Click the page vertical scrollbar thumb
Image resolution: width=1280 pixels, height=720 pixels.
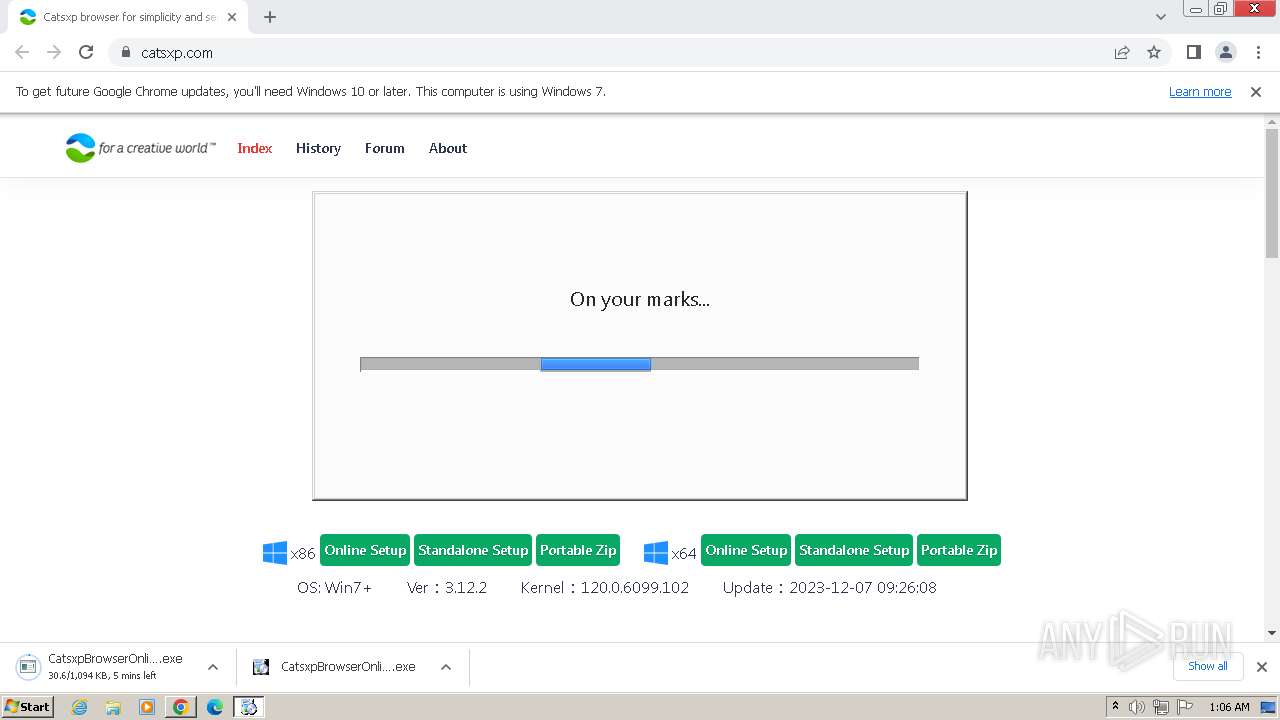pos(1272,193)
